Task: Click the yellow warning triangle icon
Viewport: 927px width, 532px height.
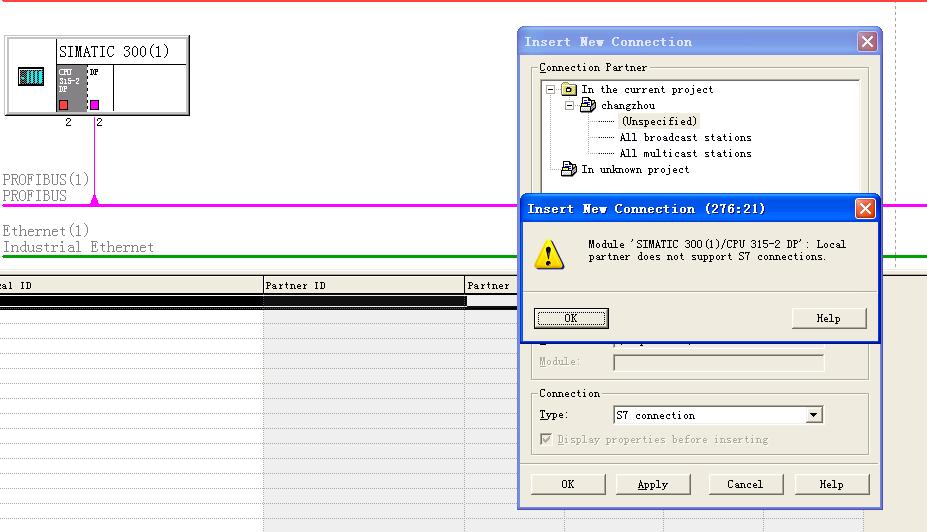Action: coord(549,254)
